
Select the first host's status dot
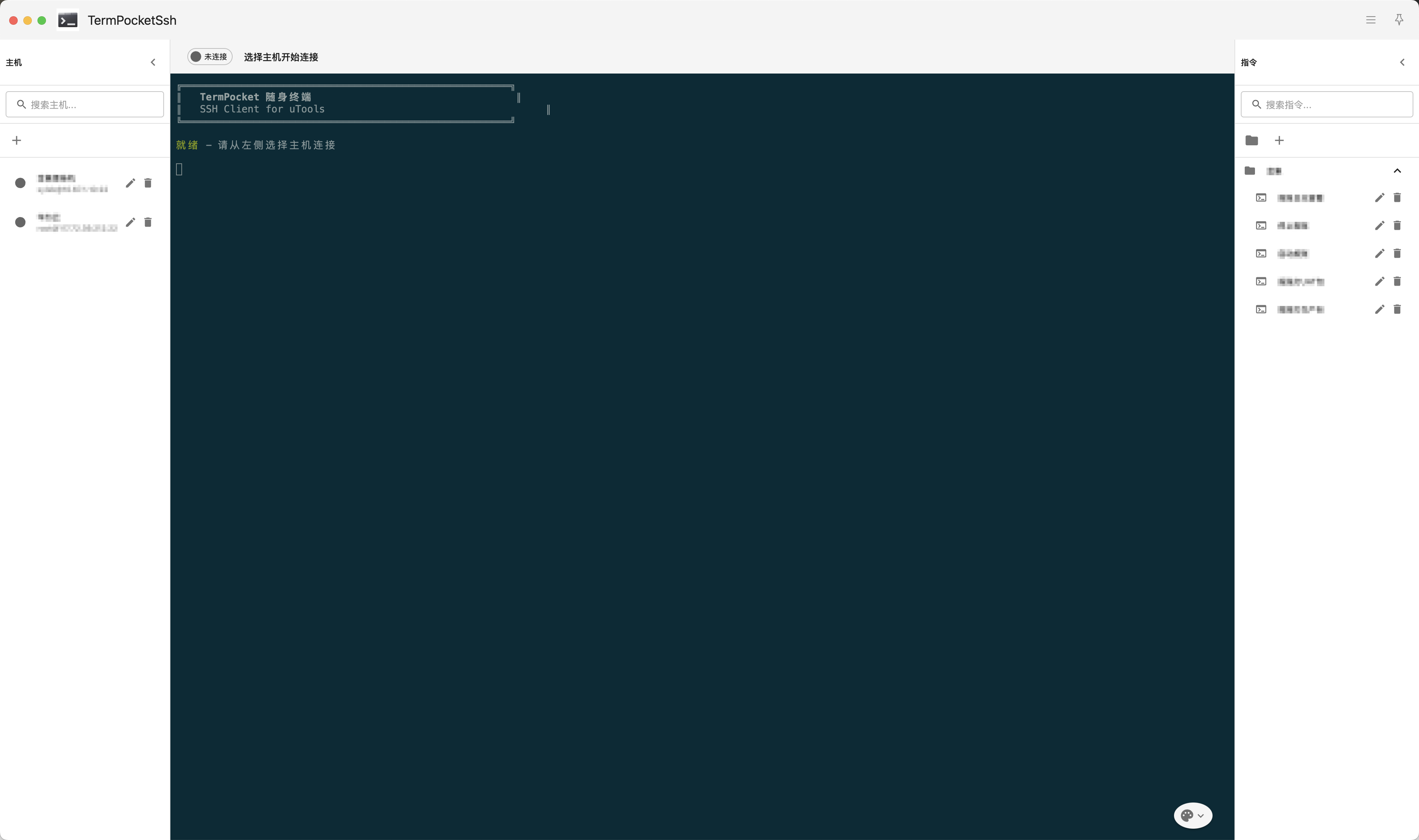click(21, 183)
